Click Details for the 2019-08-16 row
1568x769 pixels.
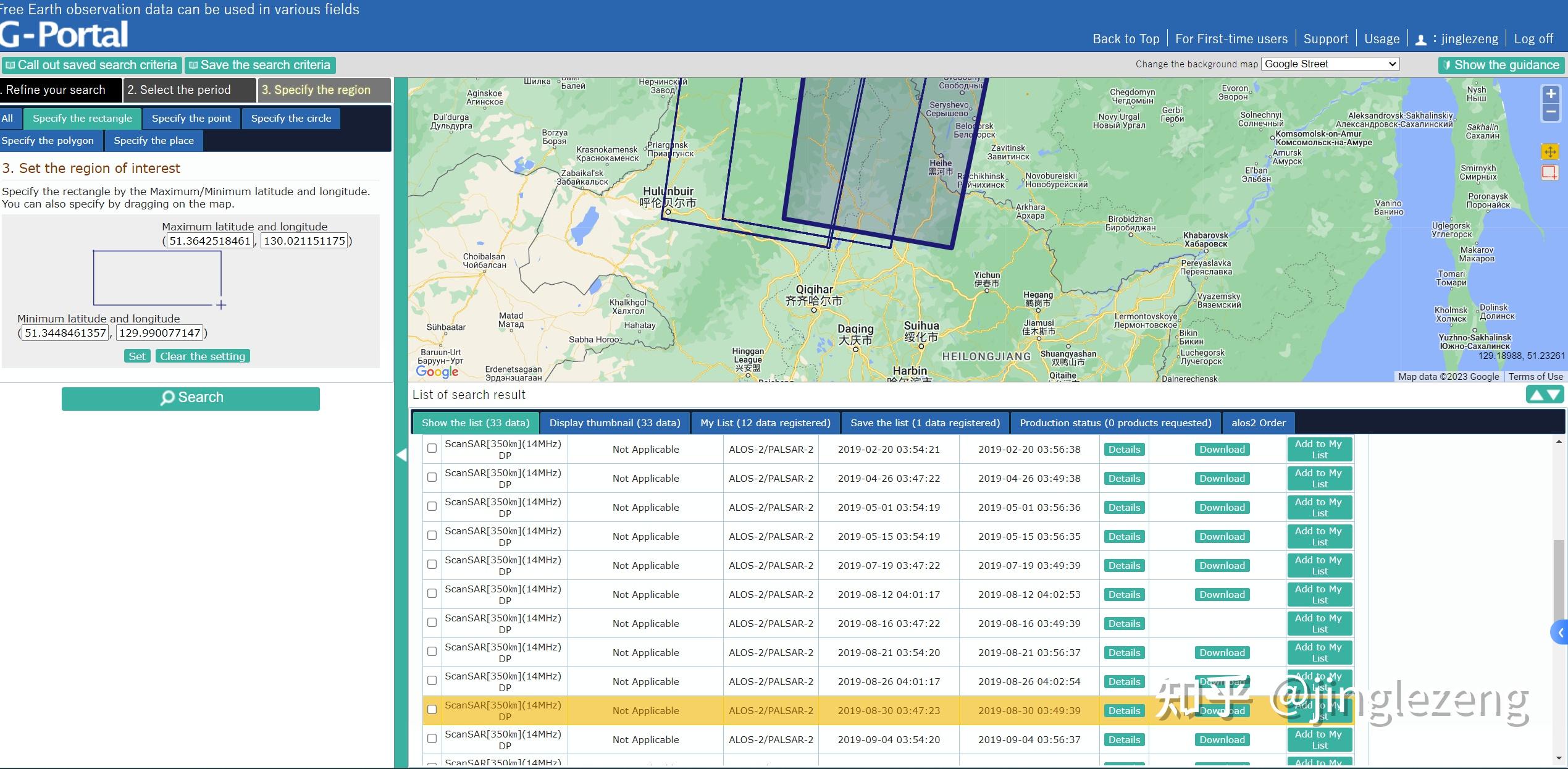1123,624
